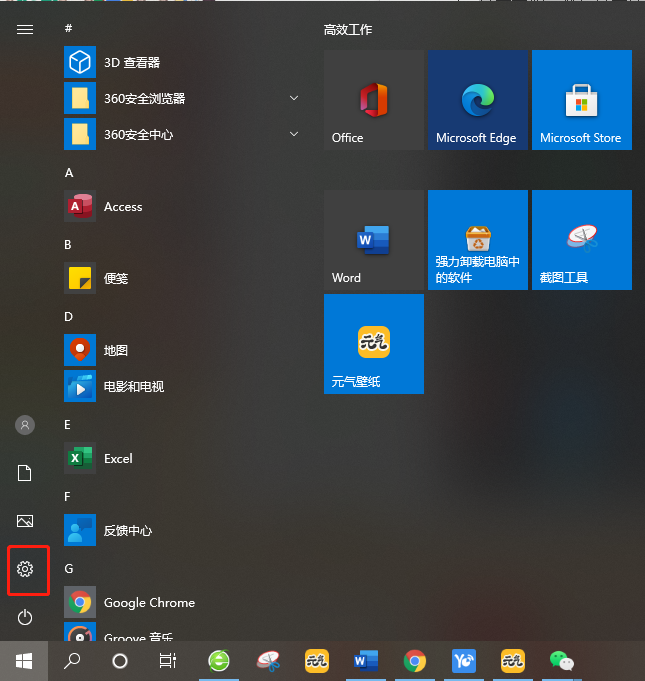Expand the hamburger menu at top-left
The width and height of the screenshot is (645, 681).
click(25, 30)
